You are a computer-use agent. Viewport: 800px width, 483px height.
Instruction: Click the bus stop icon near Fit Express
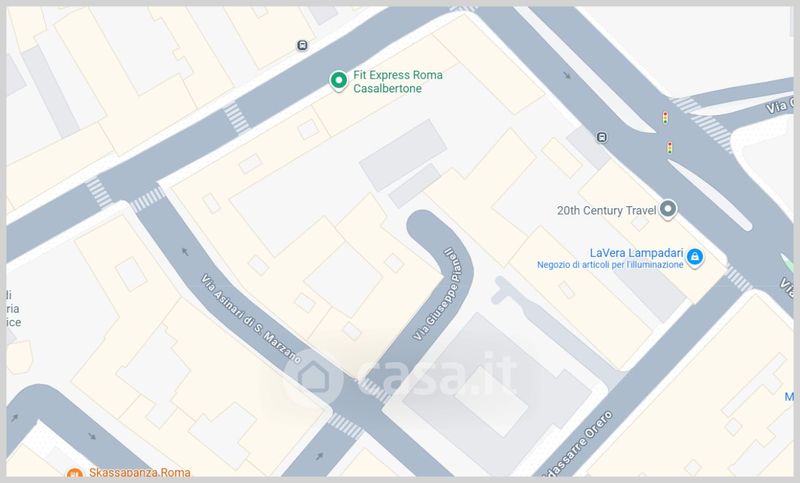[x=302, y=45]
